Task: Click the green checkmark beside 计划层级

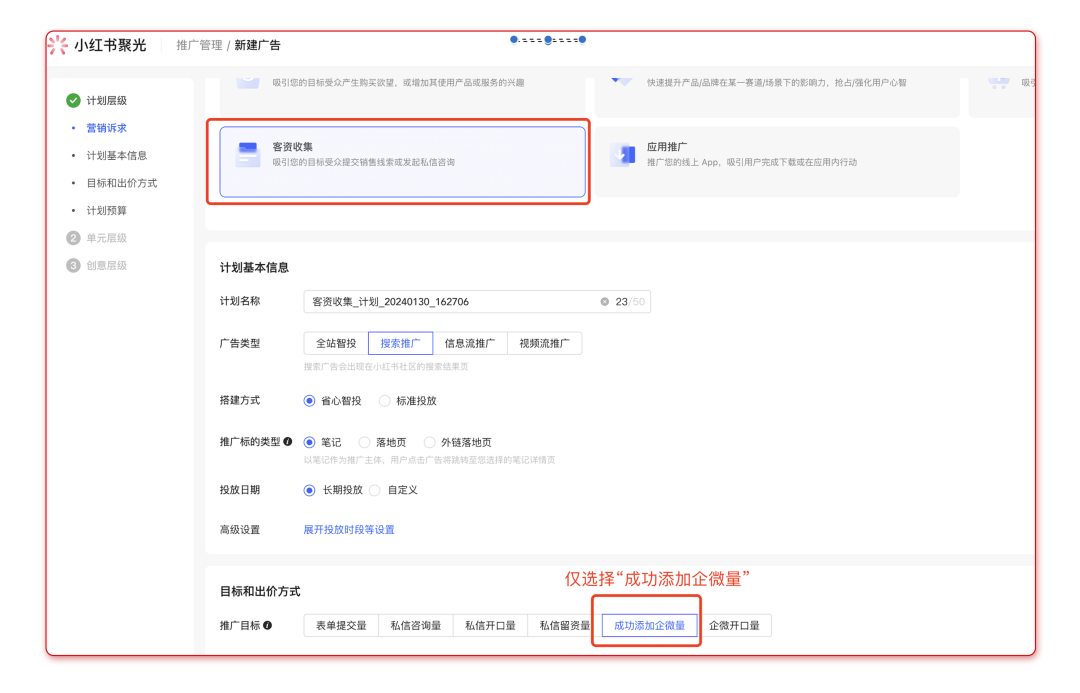Action: 73,100
